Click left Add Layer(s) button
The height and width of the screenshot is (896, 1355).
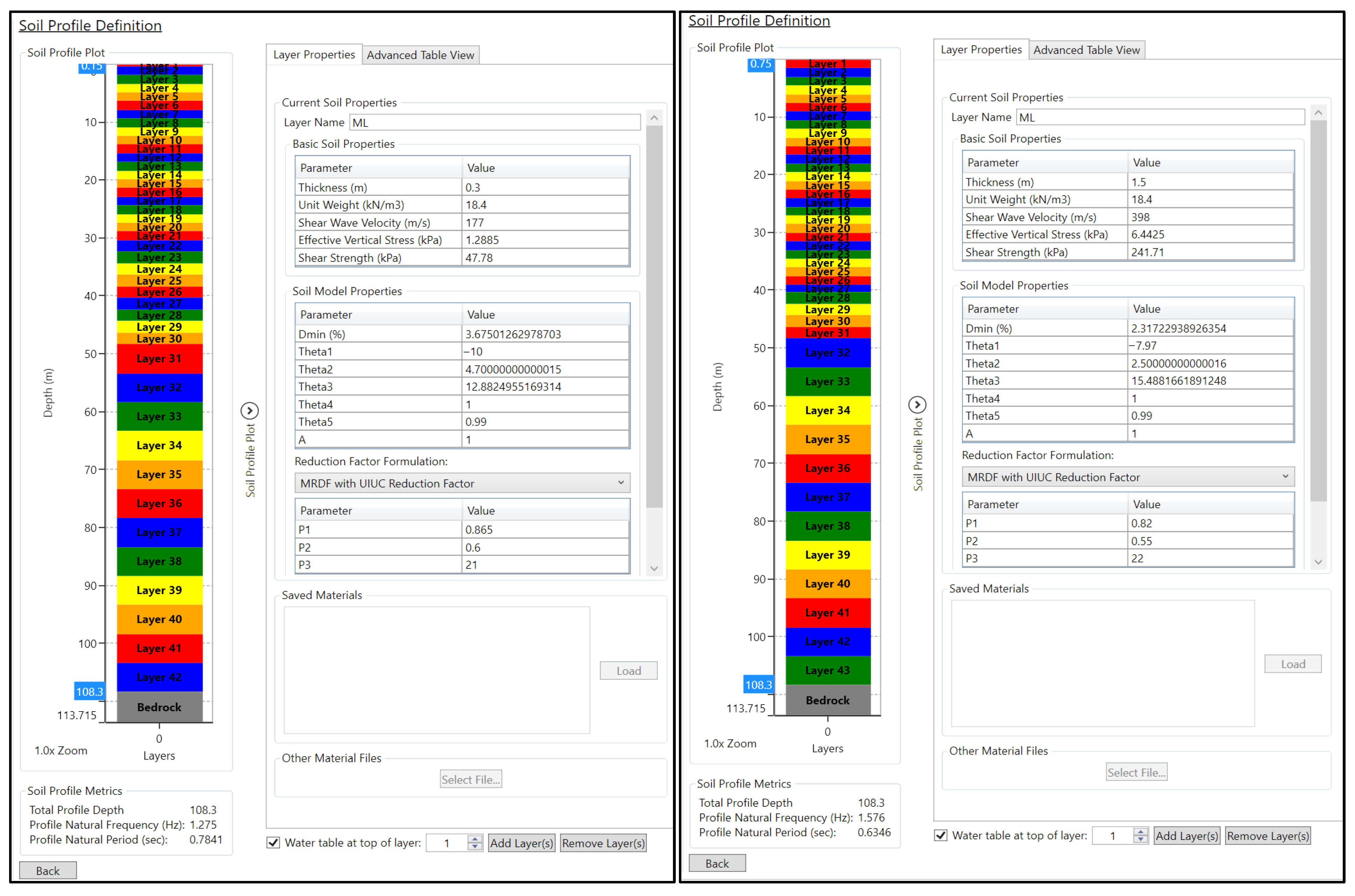click(x=521, y=843)
